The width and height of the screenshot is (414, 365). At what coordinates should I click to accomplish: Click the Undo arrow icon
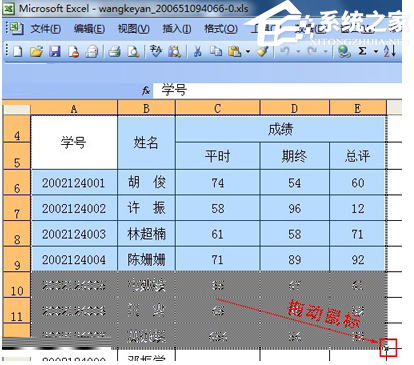click(x=285, y=51)
